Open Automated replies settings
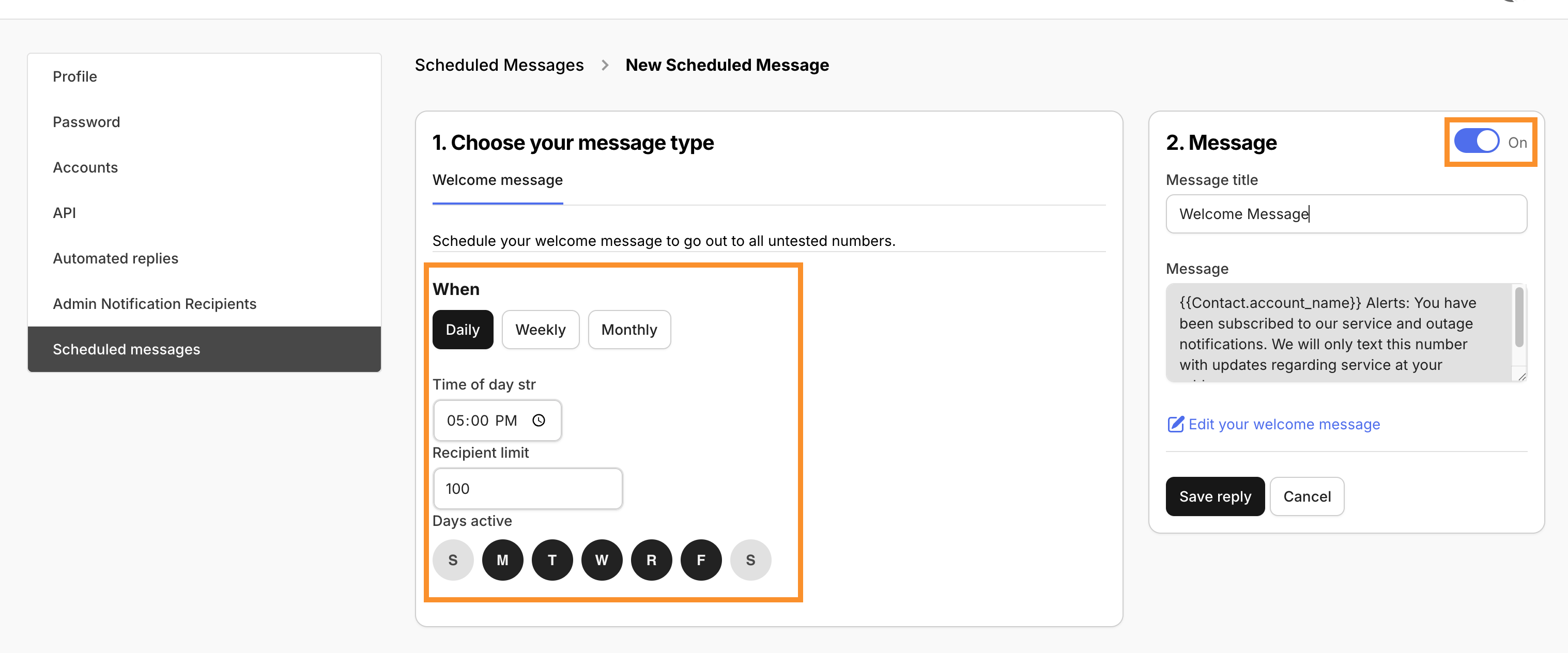Image resolution: width=1568 pixels, height=653 pixels. pyautogui.click(x=115, y=258)
